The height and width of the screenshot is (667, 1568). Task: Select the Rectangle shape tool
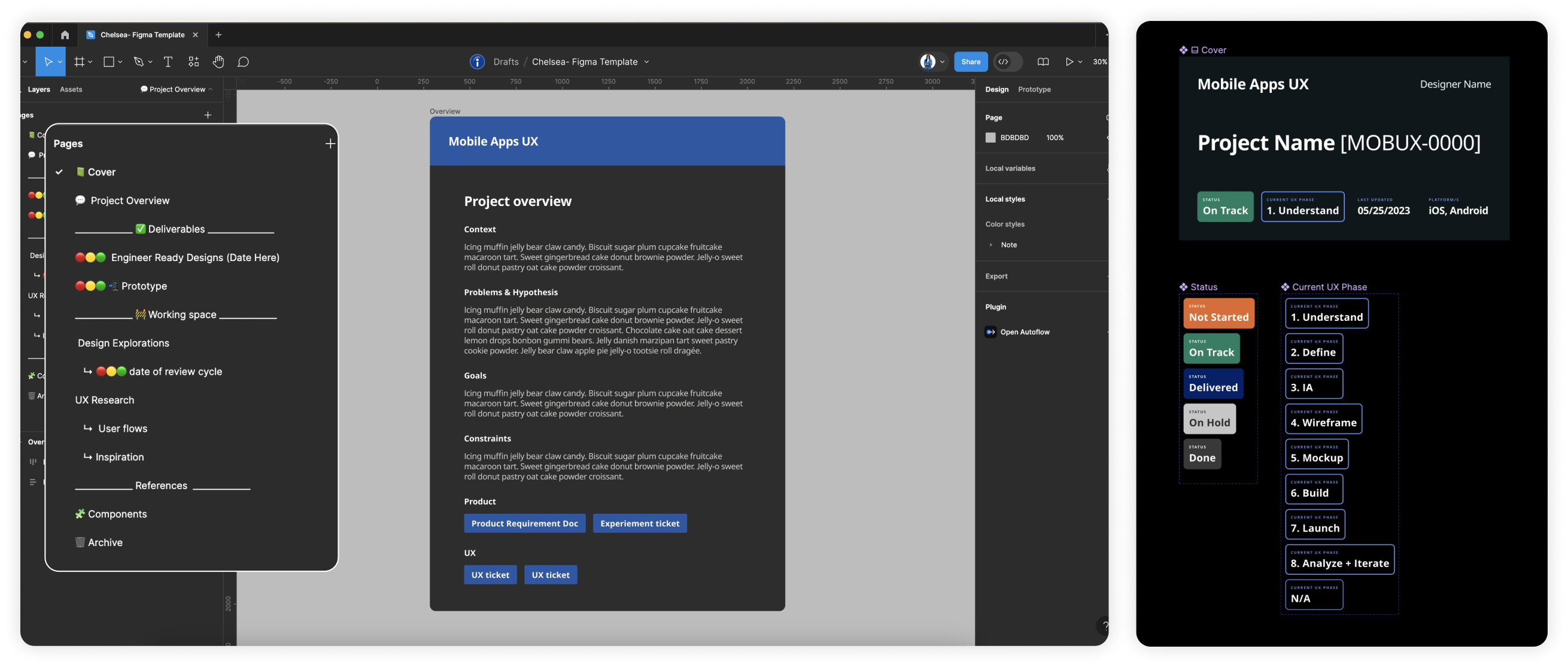tap(109, 62)
